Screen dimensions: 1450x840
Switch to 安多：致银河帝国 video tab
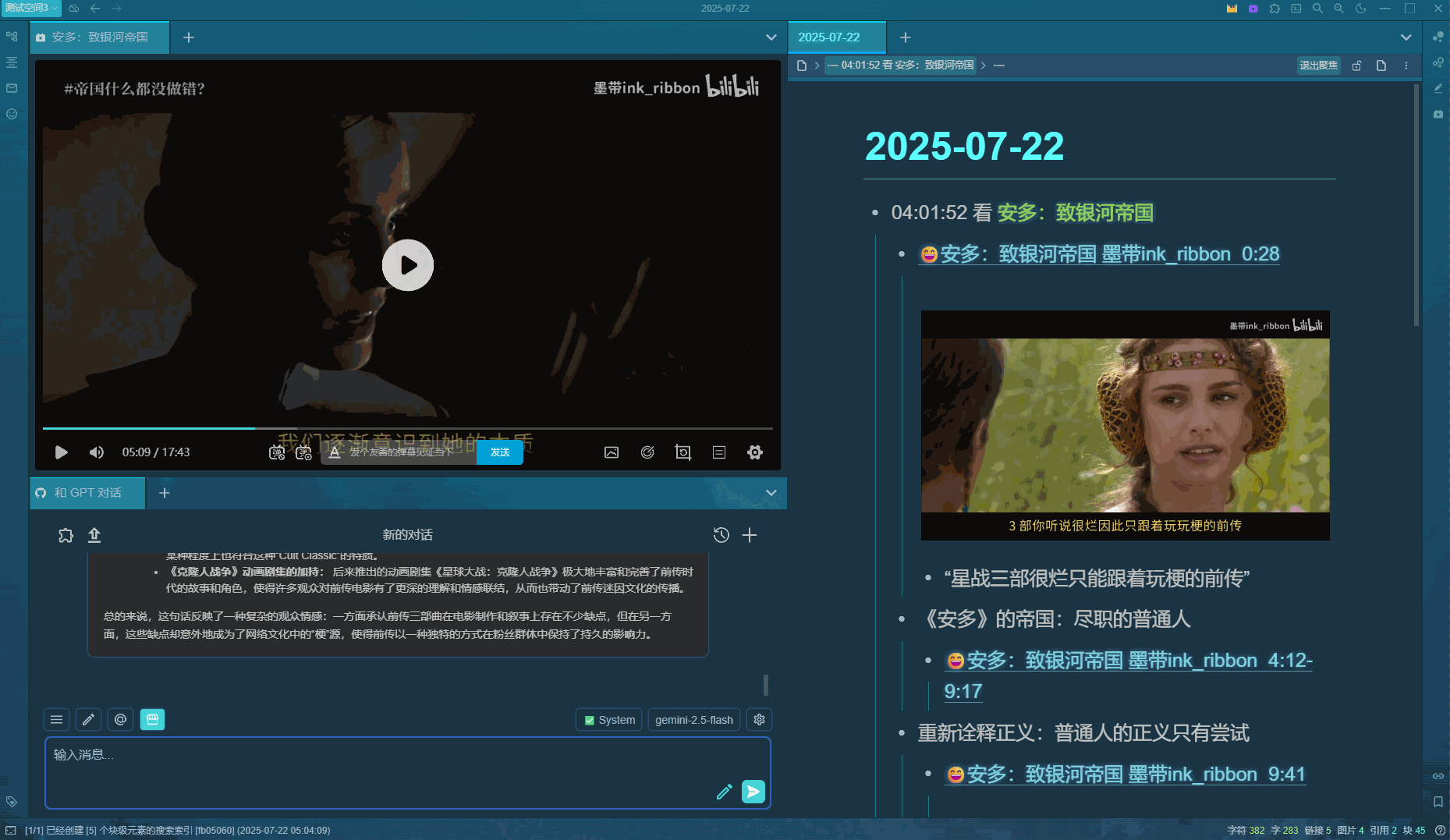click(x=99, y=37)
